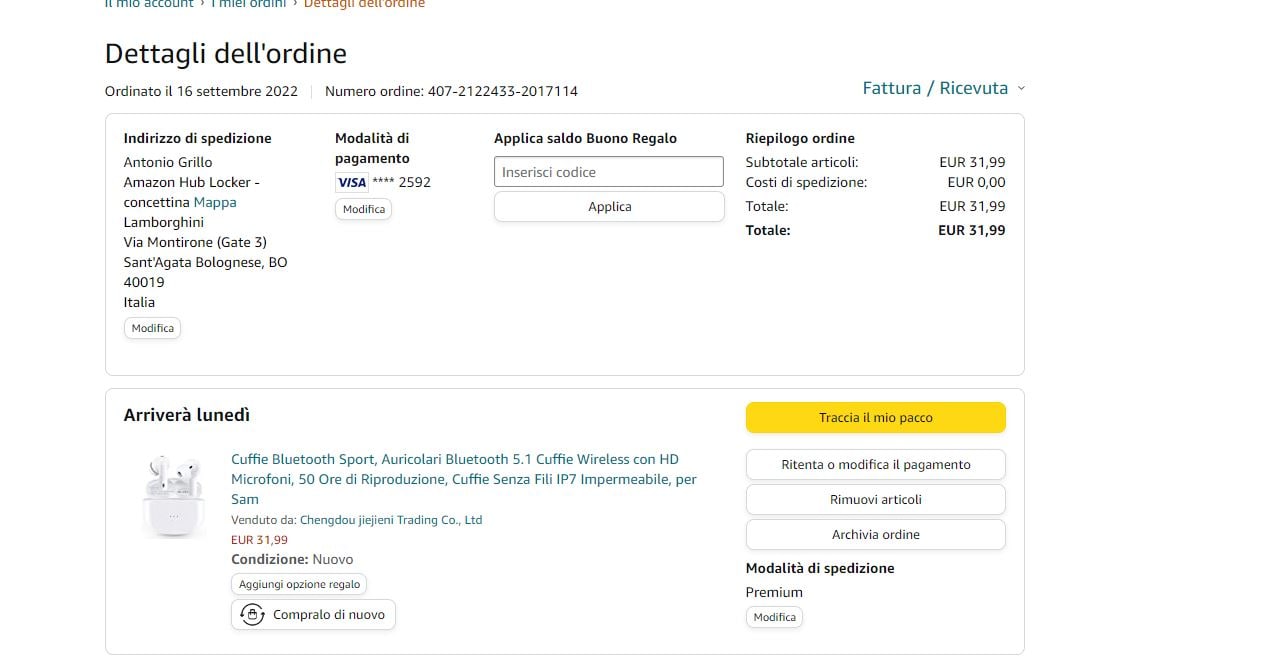Click Aggiungi opzione regalo button
Viewport: 1271px width, 664px height.
click(299, 584)
